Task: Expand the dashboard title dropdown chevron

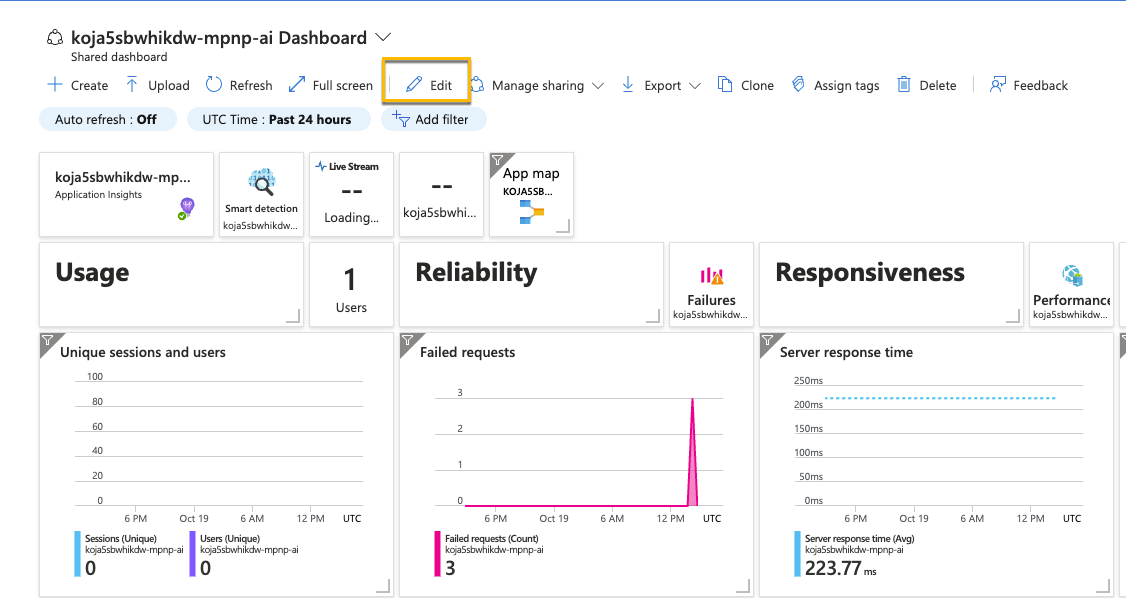Action: [x=383, y=37]
